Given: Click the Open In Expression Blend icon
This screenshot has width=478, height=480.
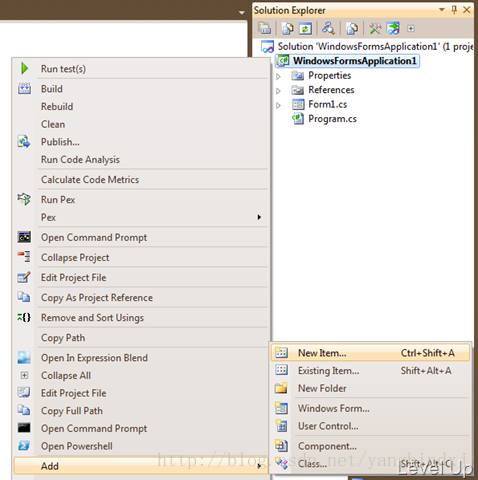Looking at the screenshot, I should point(24,357).
